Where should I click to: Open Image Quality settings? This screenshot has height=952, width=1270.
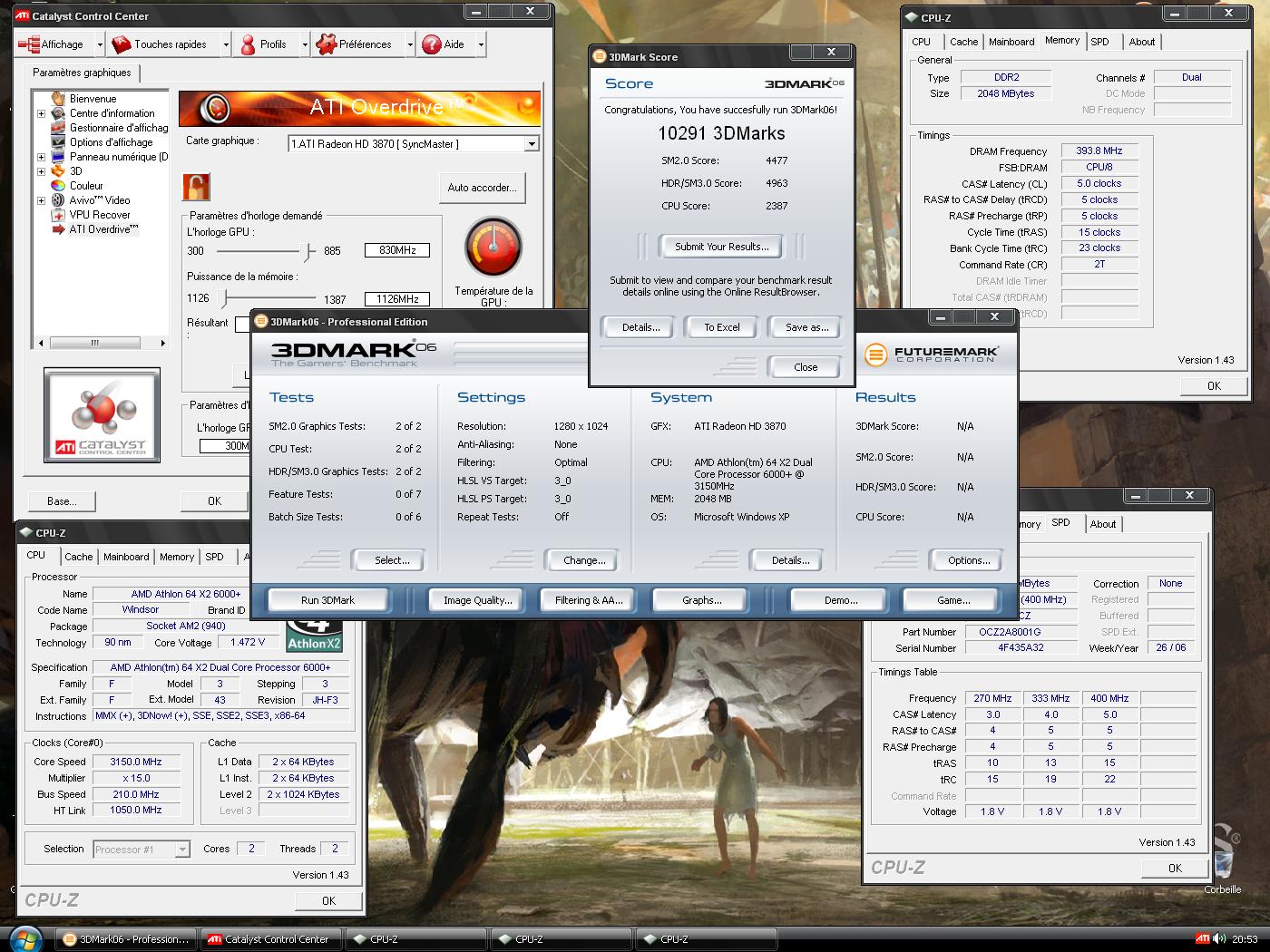(477, 600)
